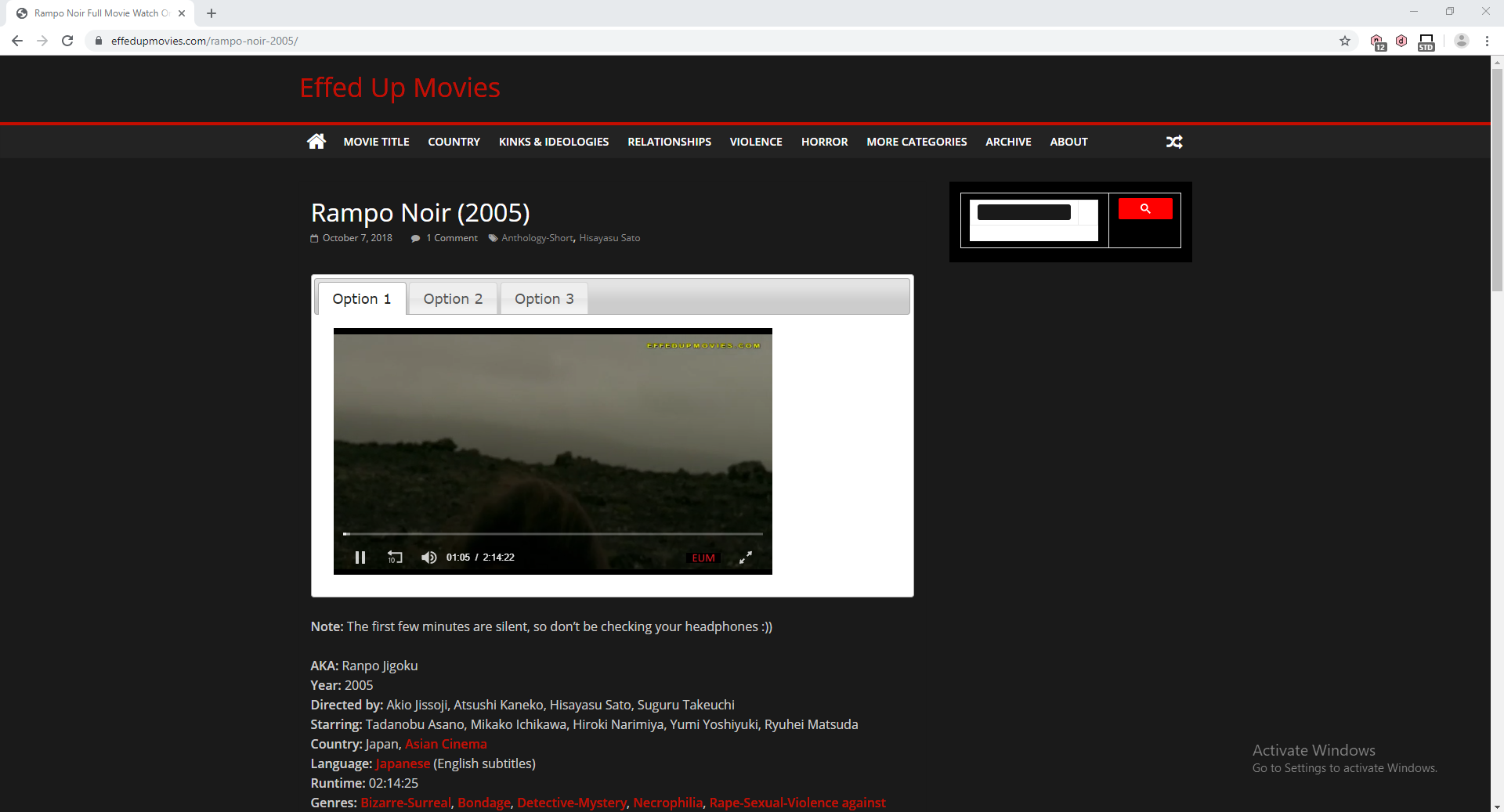The width and height of the screenshot is (1504, 812).
Task: Pause the video playback
Action: click(360, 558)
